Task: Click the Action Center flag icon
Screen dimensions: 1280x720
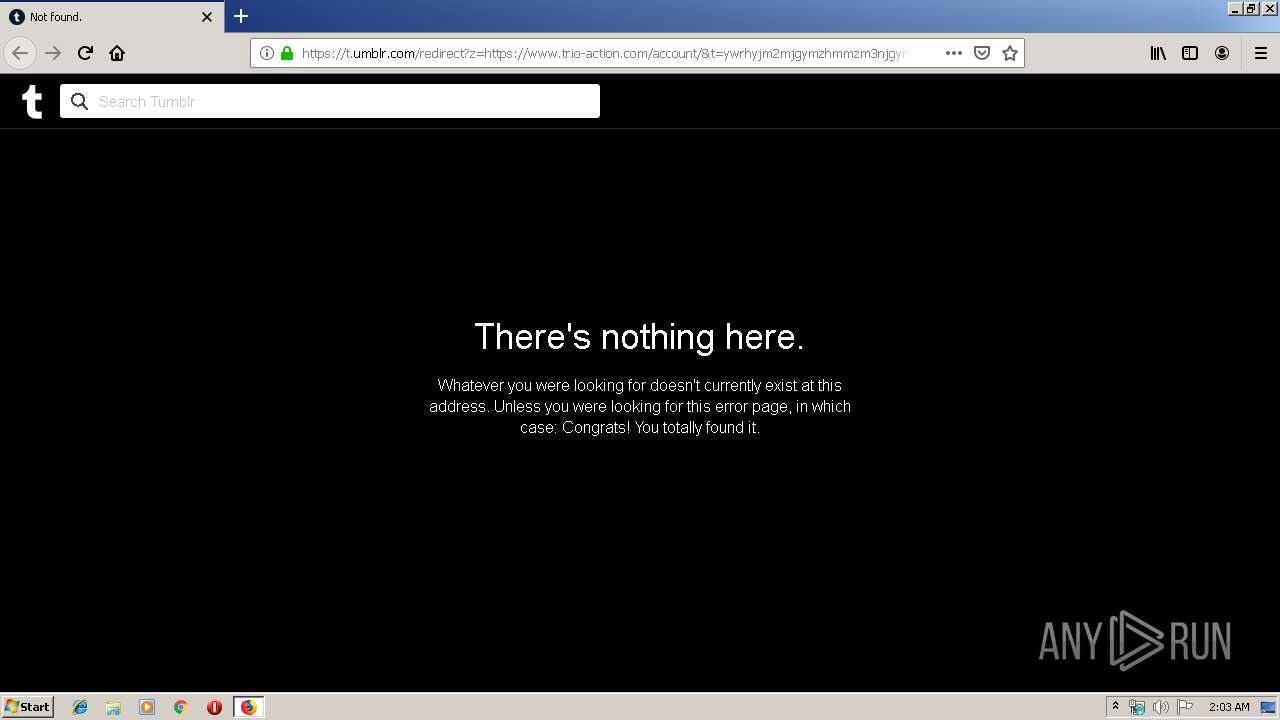Action: 1185,707
